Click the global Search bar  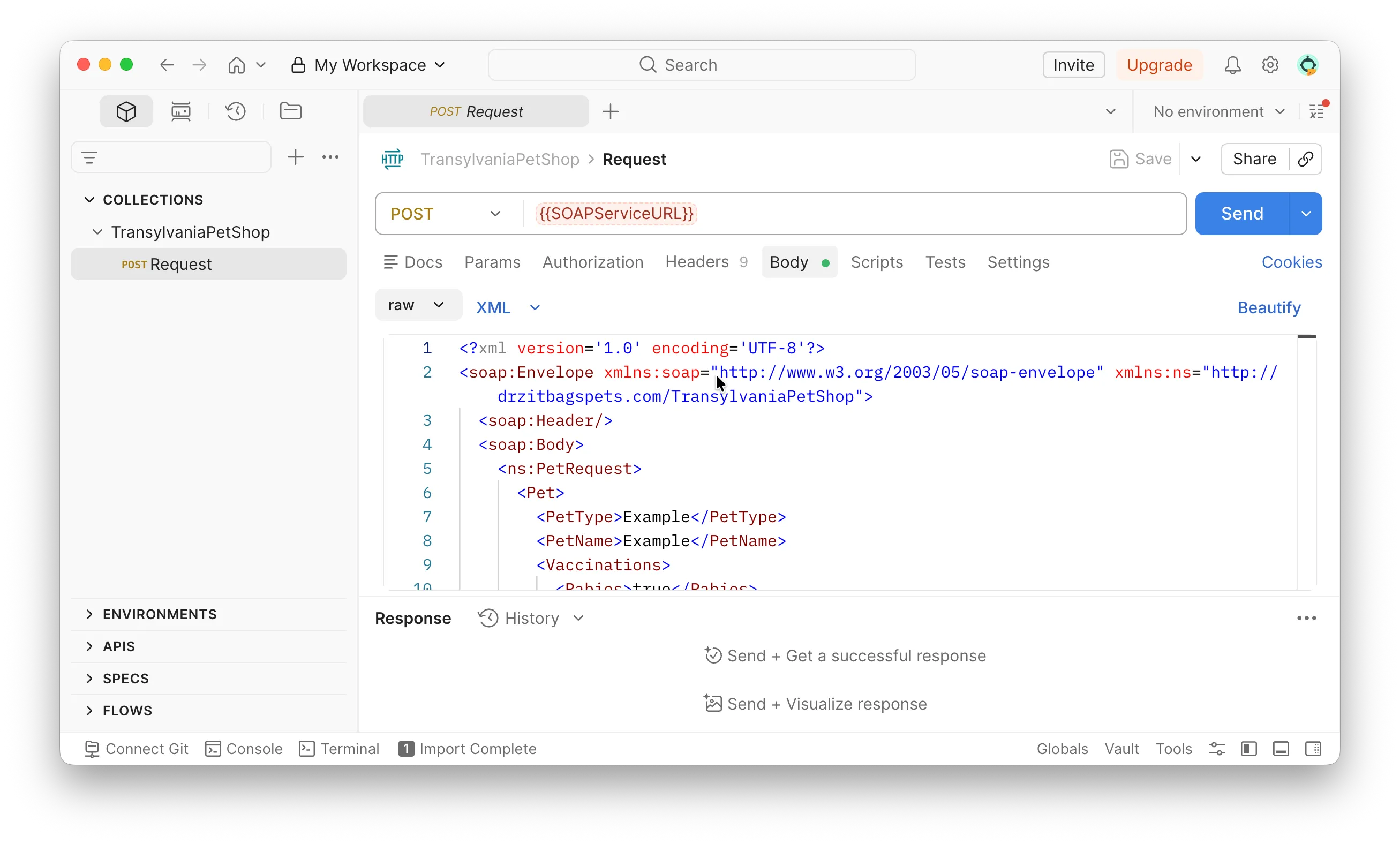(701, 65)
